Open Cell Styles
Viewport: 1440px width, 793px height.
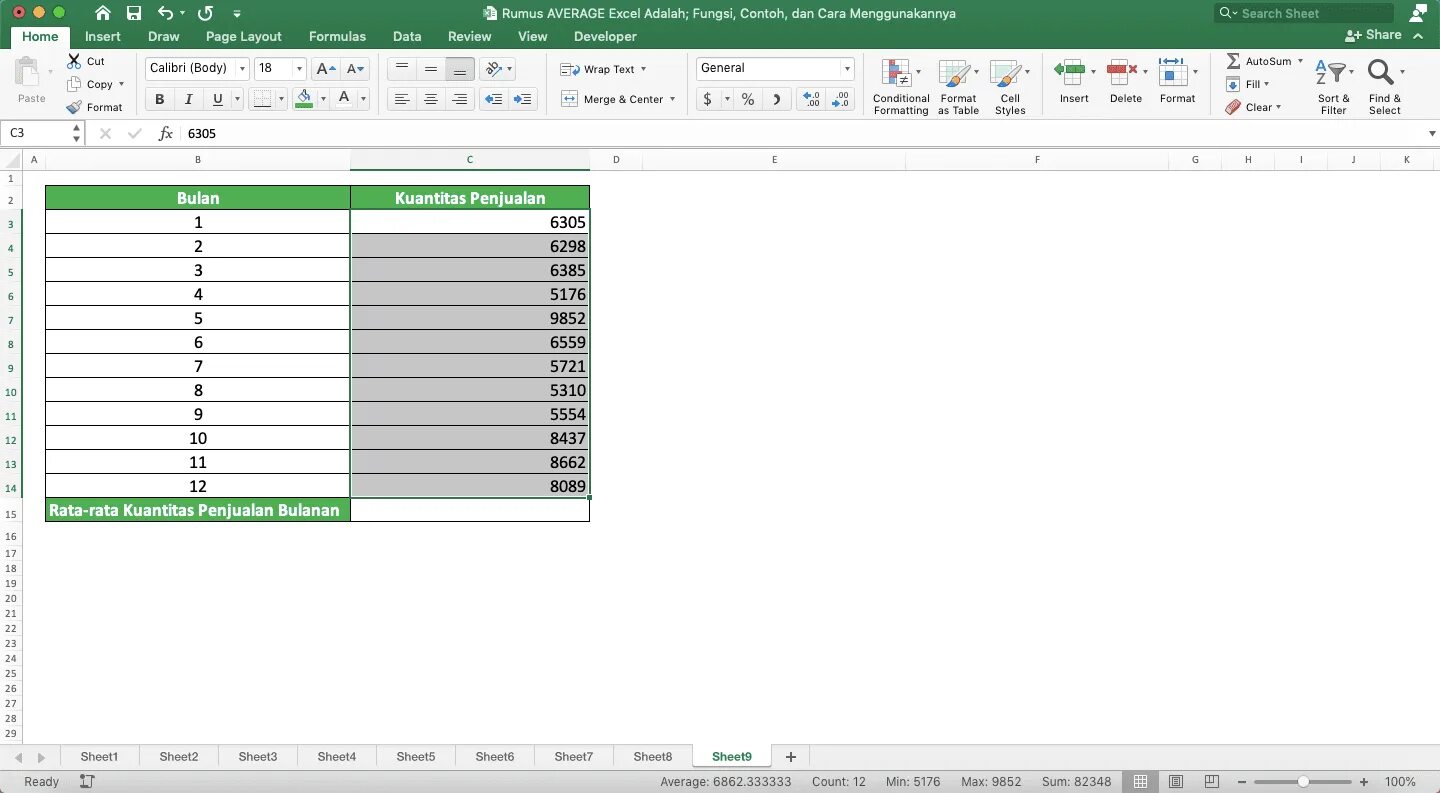(1010, 87)
